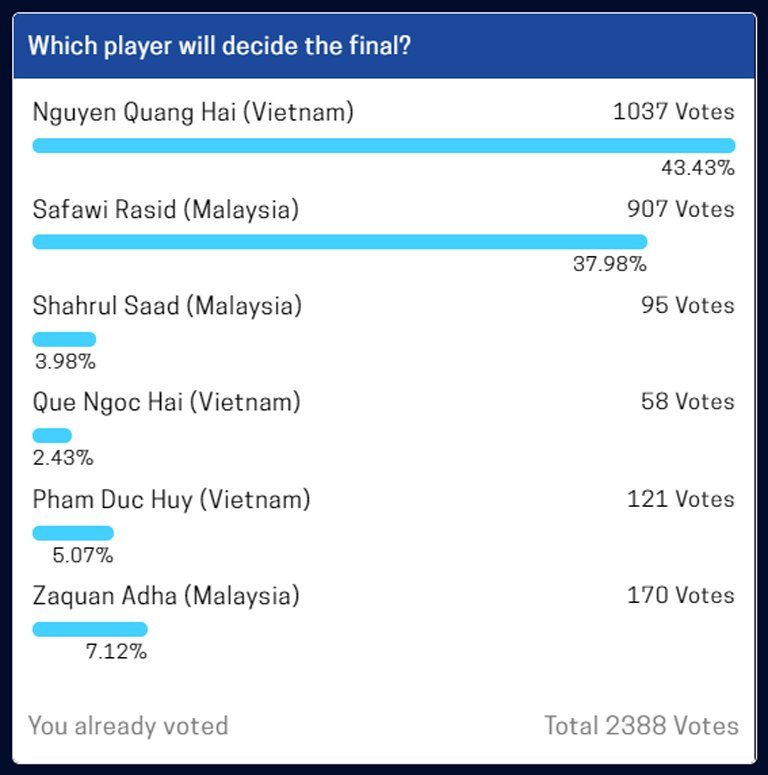
Task: Select the Nguyen Quang Hai (Vietnam) option
Action: (x=193, y=112)
